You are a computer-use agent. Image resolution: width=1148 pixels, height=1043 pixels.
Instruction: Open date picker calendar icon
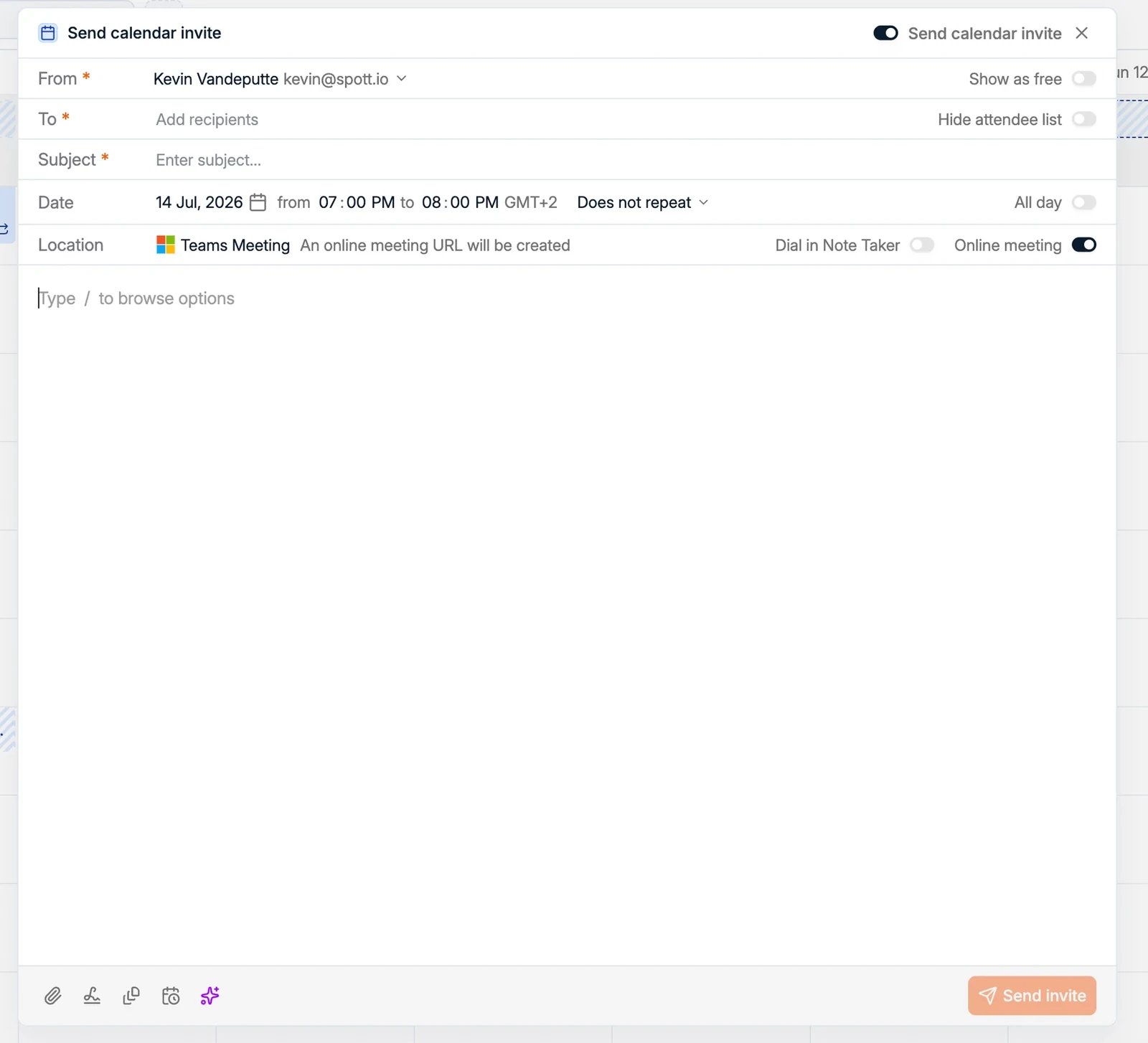point(258,202)
